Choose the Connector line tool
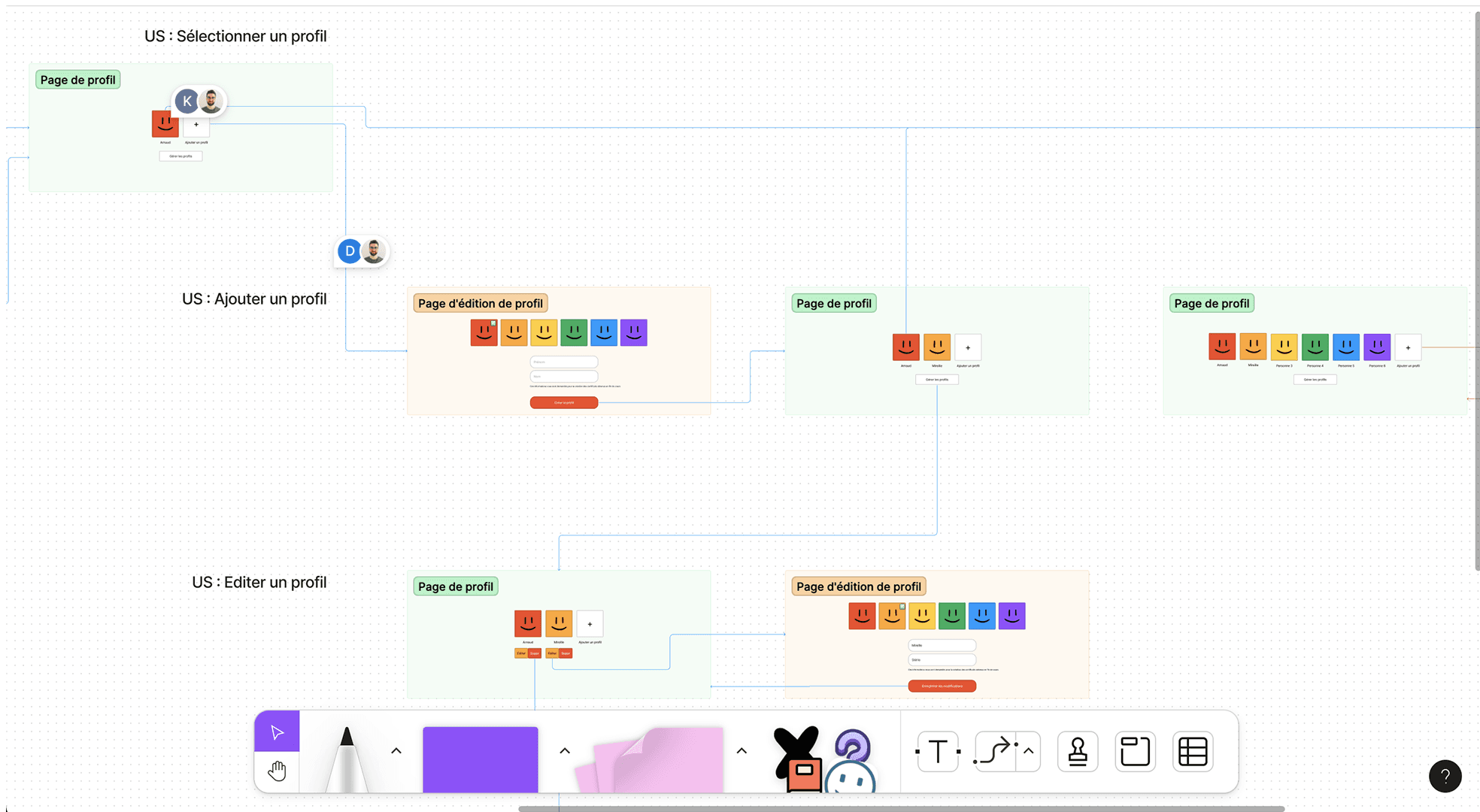The width and height of the screenshot is (1480, 812). pyautogui.click(x=995, y=751)
